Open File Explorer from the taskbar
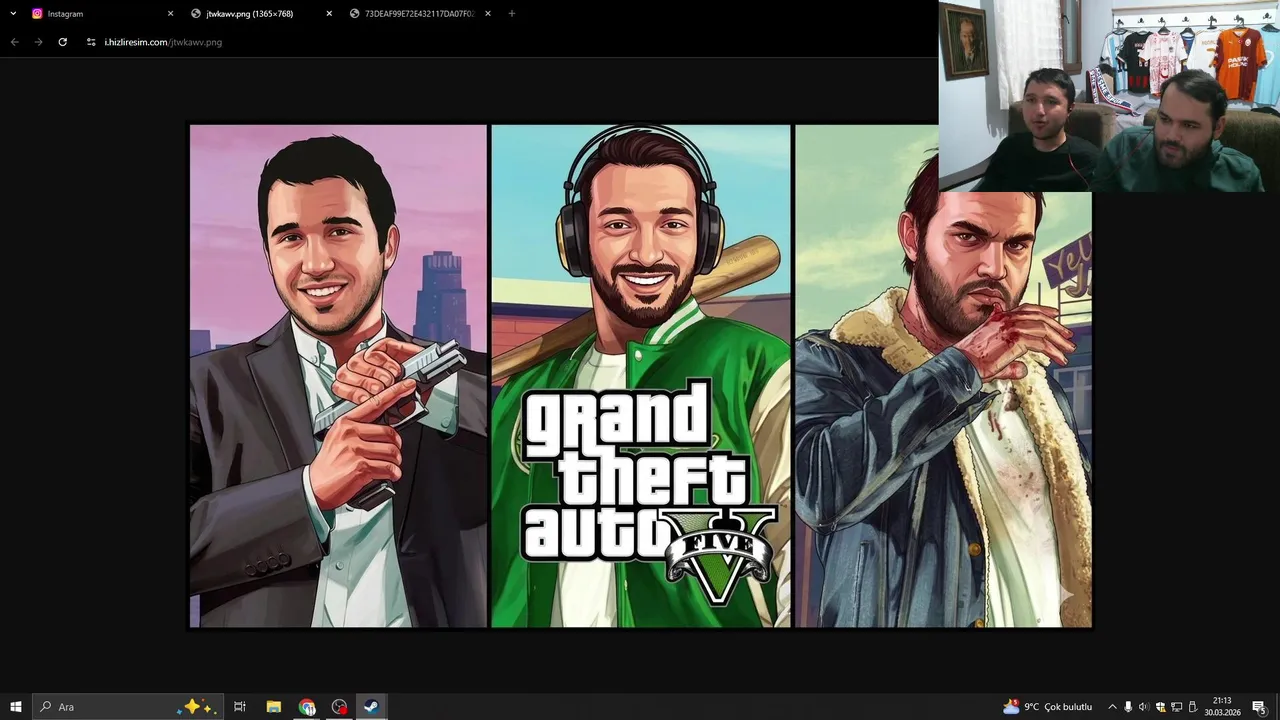 [274, 707]
